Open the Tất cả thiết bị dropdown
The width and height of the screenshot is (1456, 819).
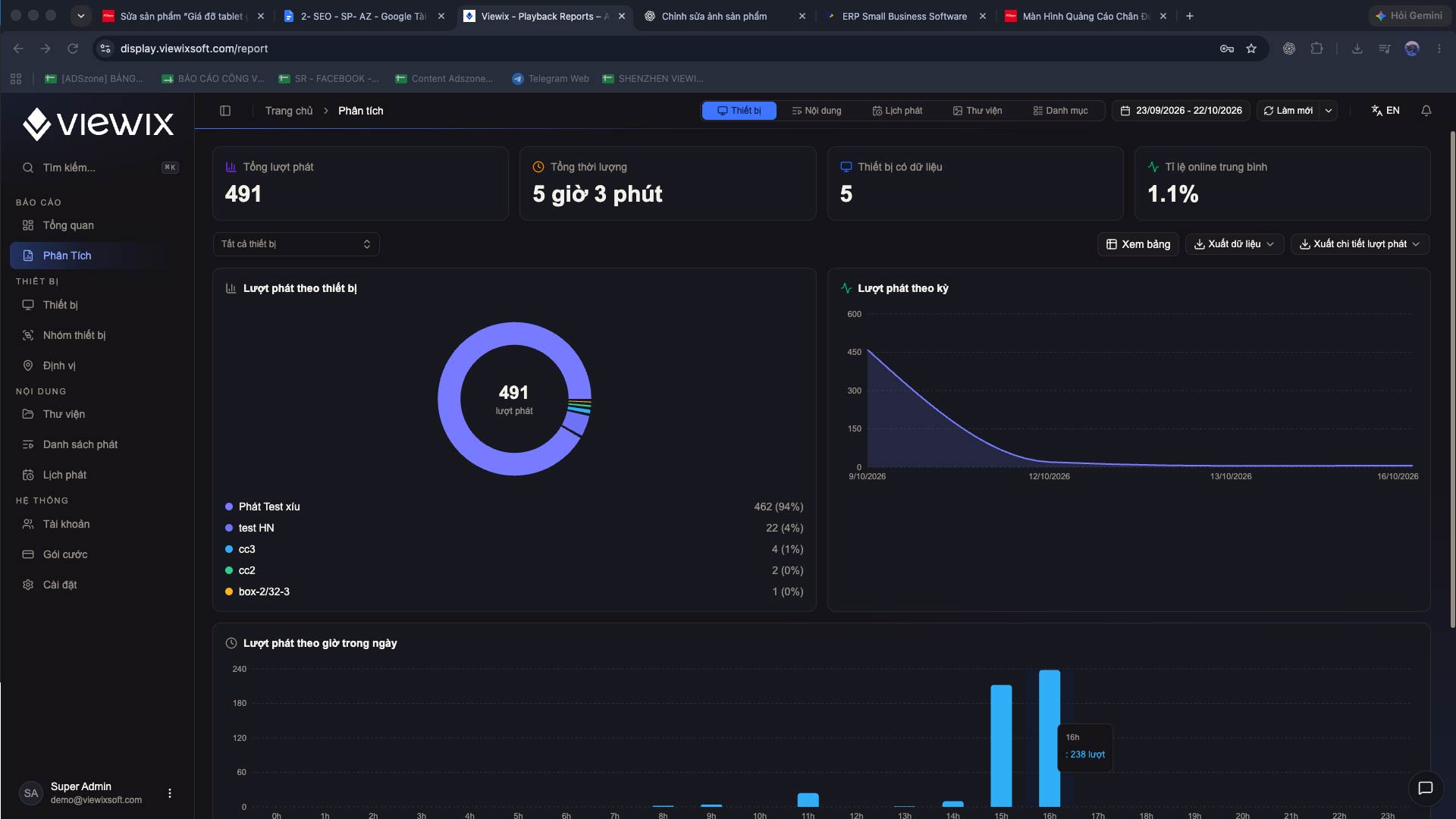pyautogui.click(x=296, y=244)
